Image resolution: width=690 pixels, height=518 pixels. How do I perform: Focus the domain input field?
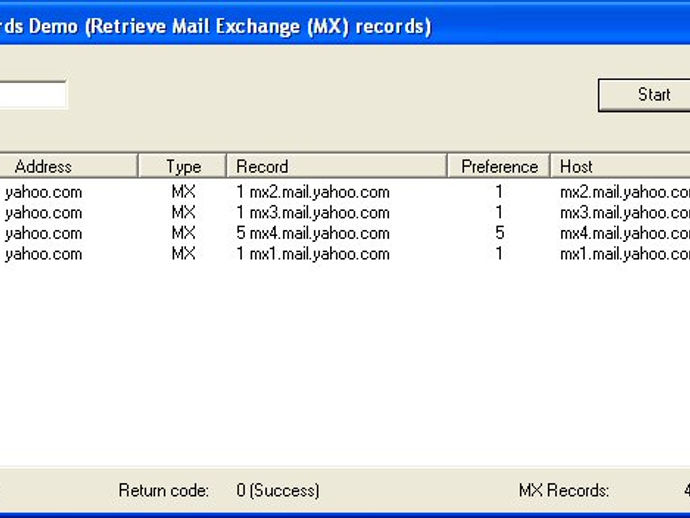(x=33, y=94)
